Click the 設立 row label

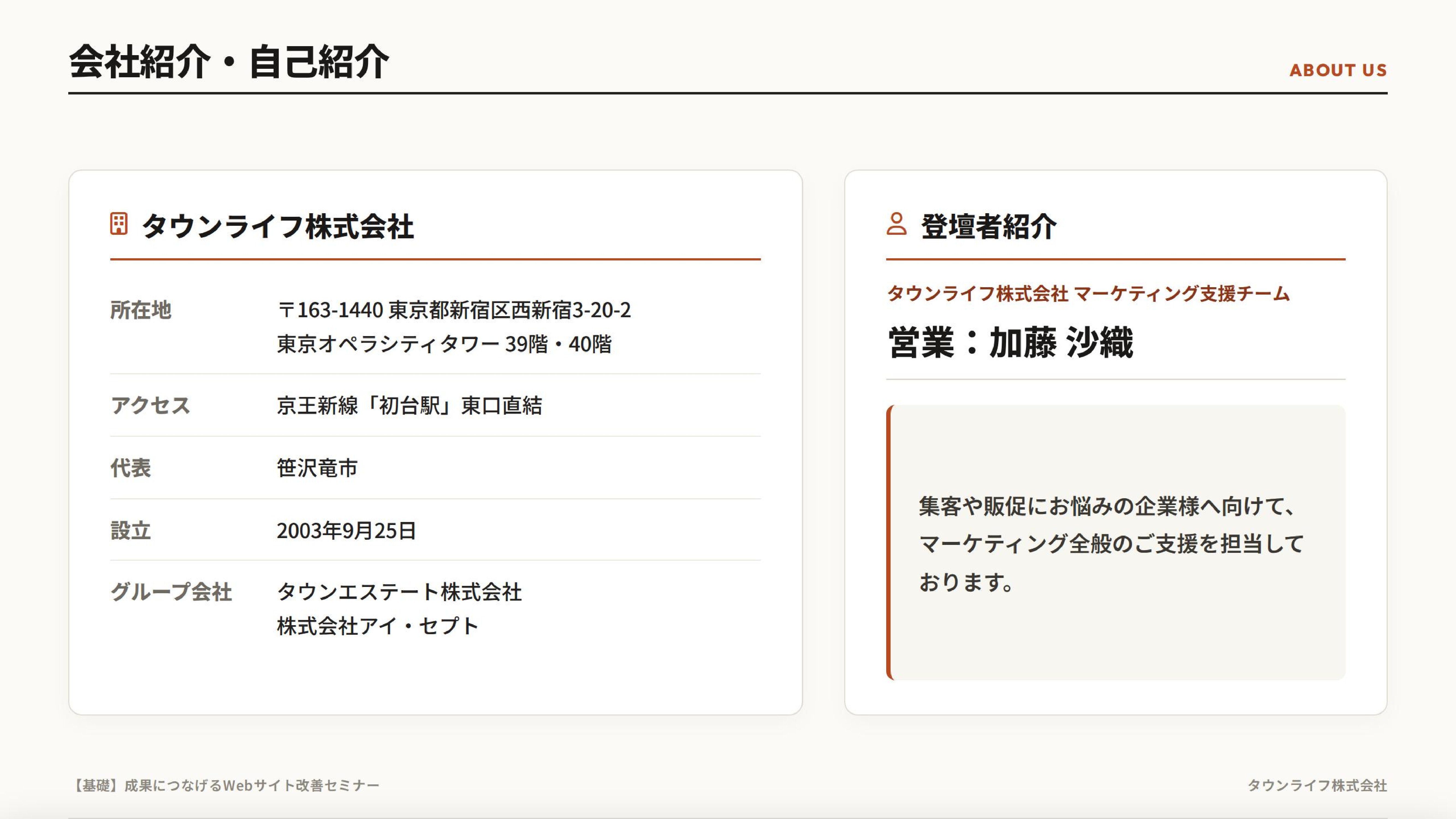tap(131, 531)
